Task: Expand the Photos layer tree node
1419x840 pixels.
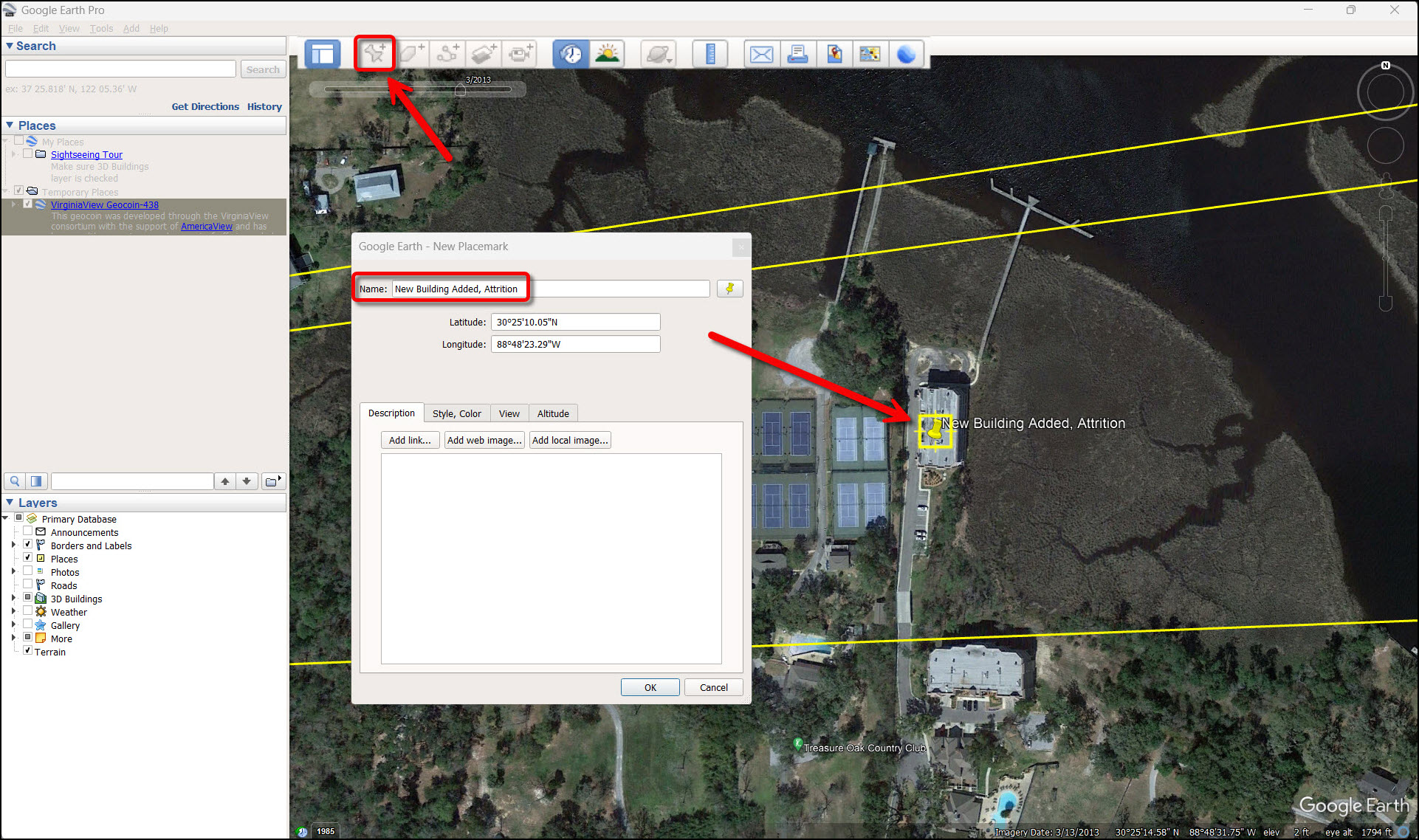Action: (x=13, y=571)
